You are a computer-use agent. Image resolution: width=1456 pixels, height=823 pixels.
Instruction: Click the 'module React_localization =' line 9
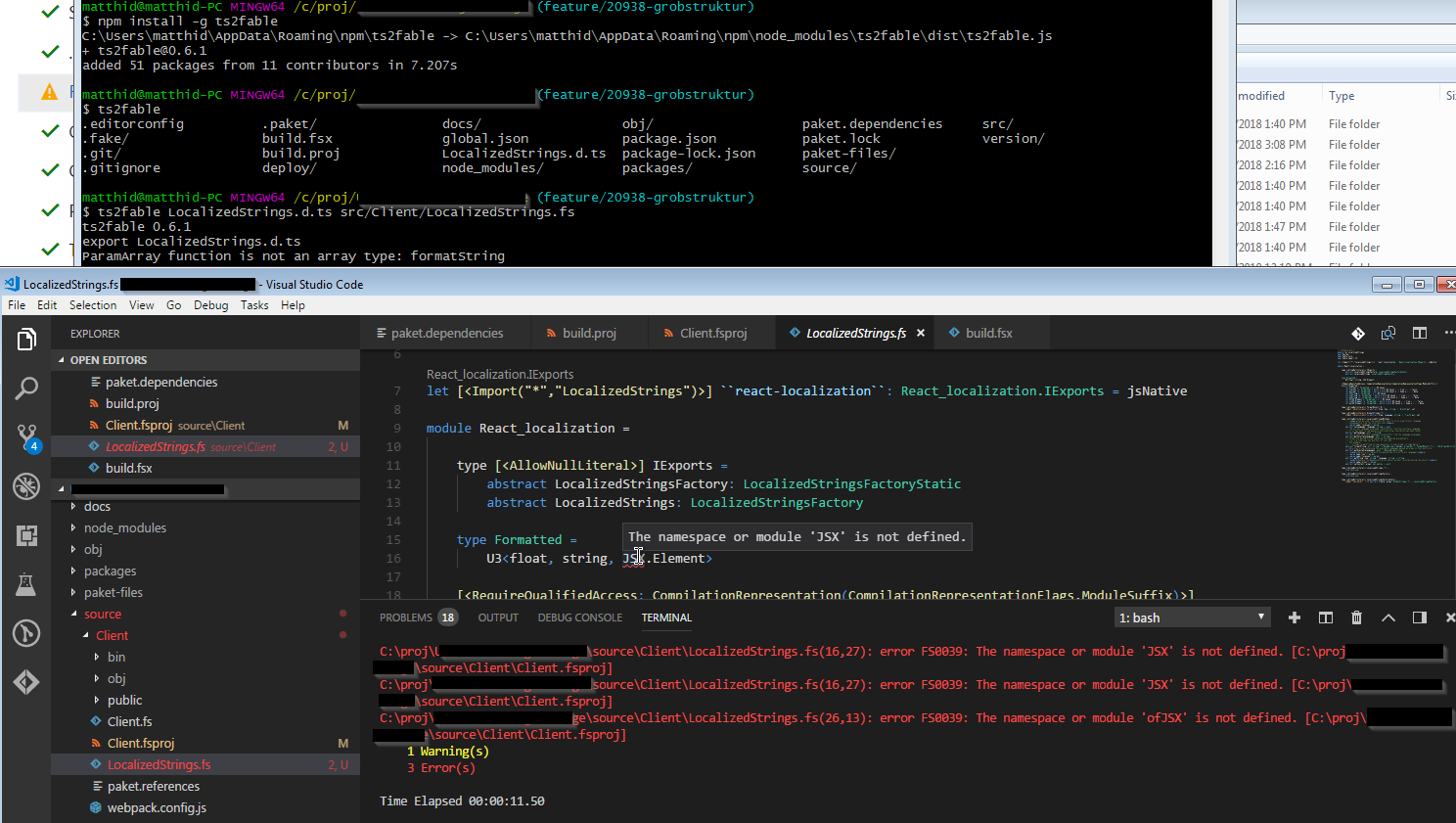click(527, 429)
